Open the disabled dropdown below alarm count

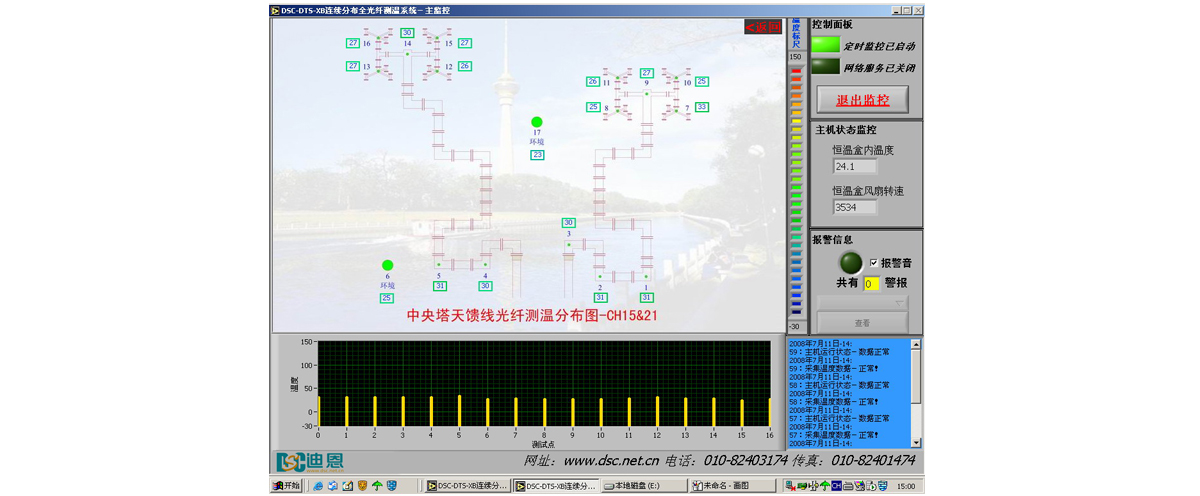[862, 303]
